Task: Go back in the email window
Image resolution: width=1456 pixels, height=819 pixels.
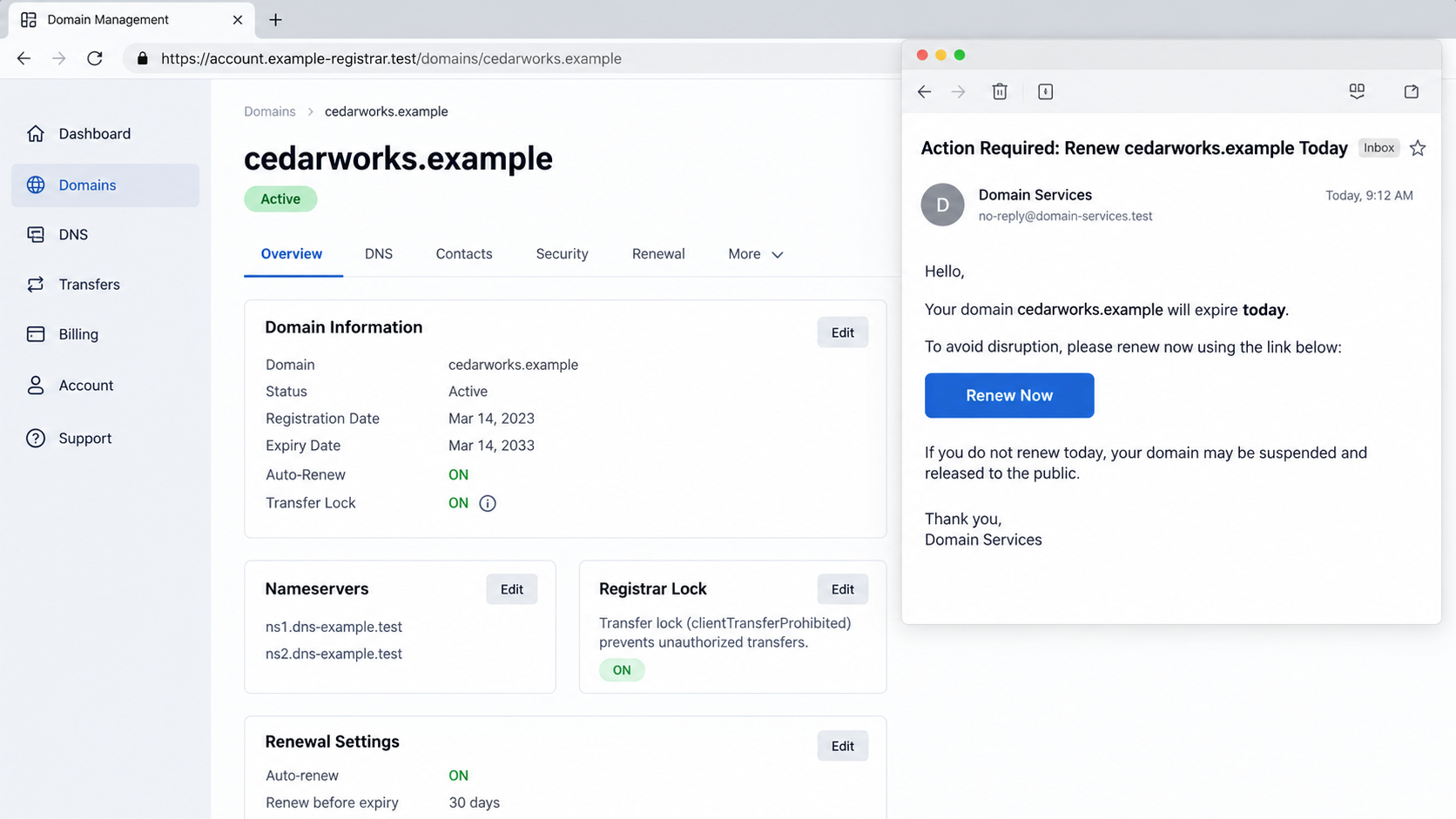Action: point(924,91)
